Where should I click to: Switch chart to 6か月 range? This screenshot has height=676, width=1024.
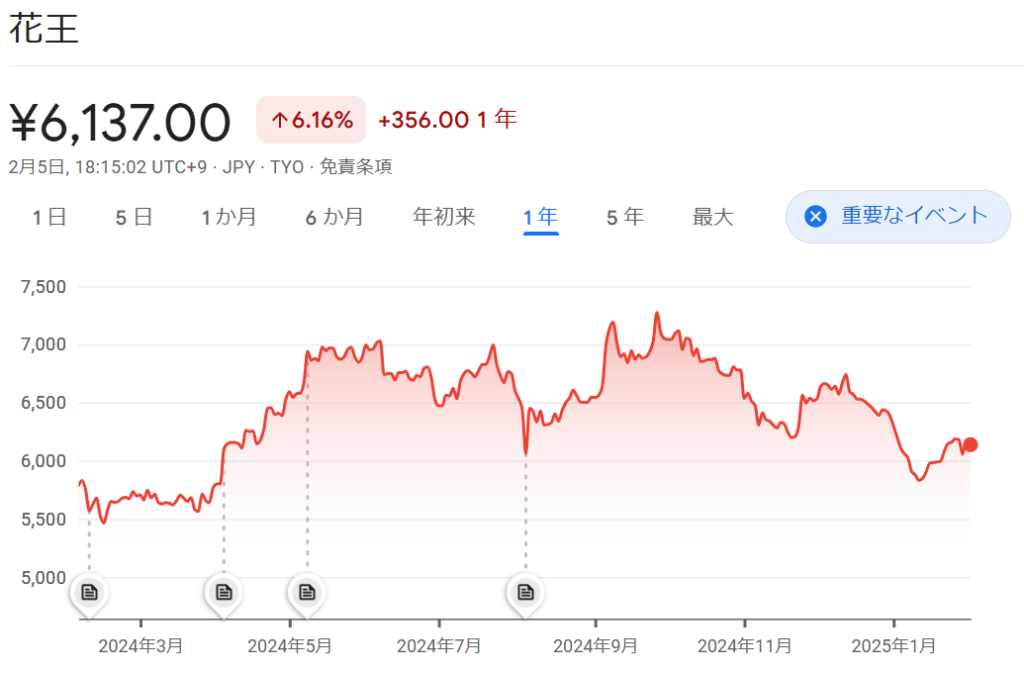334,217
